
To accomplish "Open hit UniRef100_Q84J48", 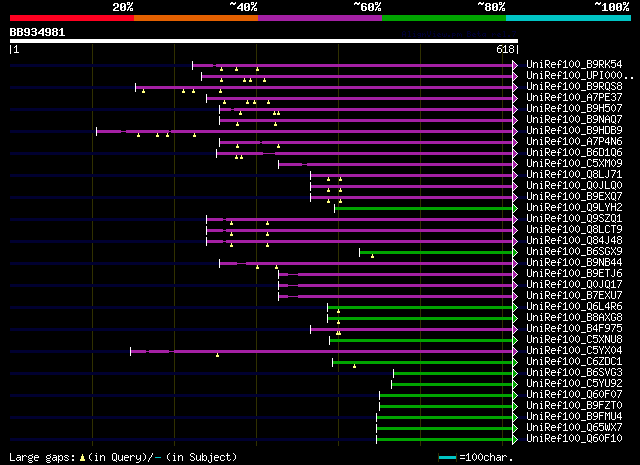I will (574, 241).
